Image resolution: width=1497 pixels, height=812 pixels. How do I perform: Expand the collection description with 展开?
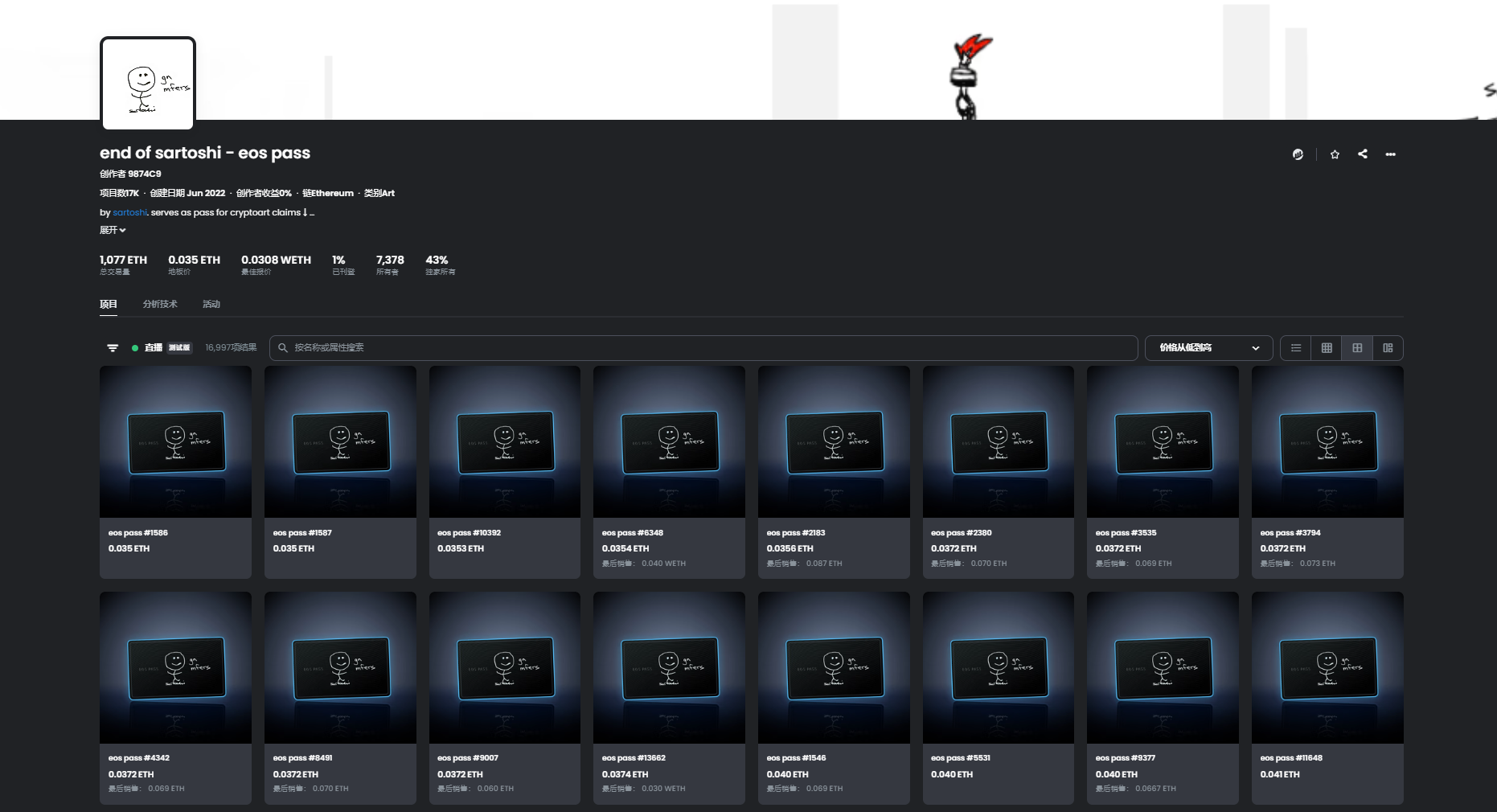113,230
